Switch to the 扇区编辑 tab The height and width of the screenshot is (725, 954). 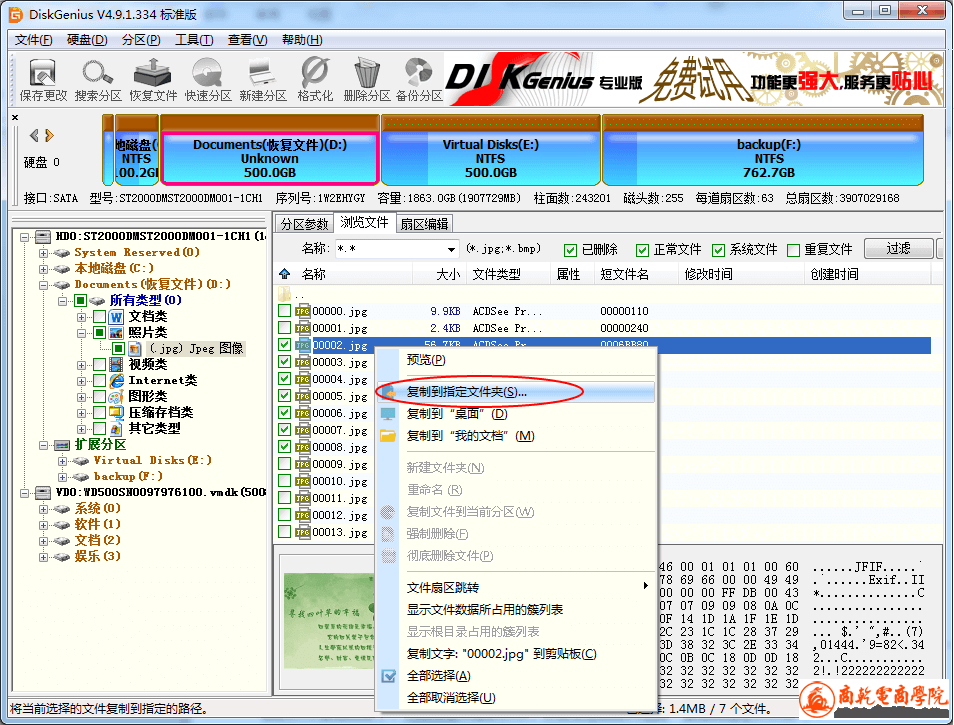(424, 224)
